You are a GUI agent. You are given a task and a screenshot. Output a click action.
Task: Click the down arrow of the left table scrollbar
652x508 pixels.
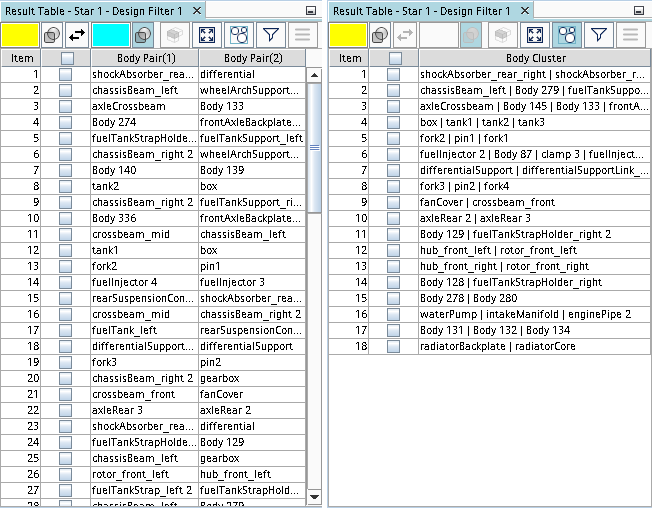[315, 497]
